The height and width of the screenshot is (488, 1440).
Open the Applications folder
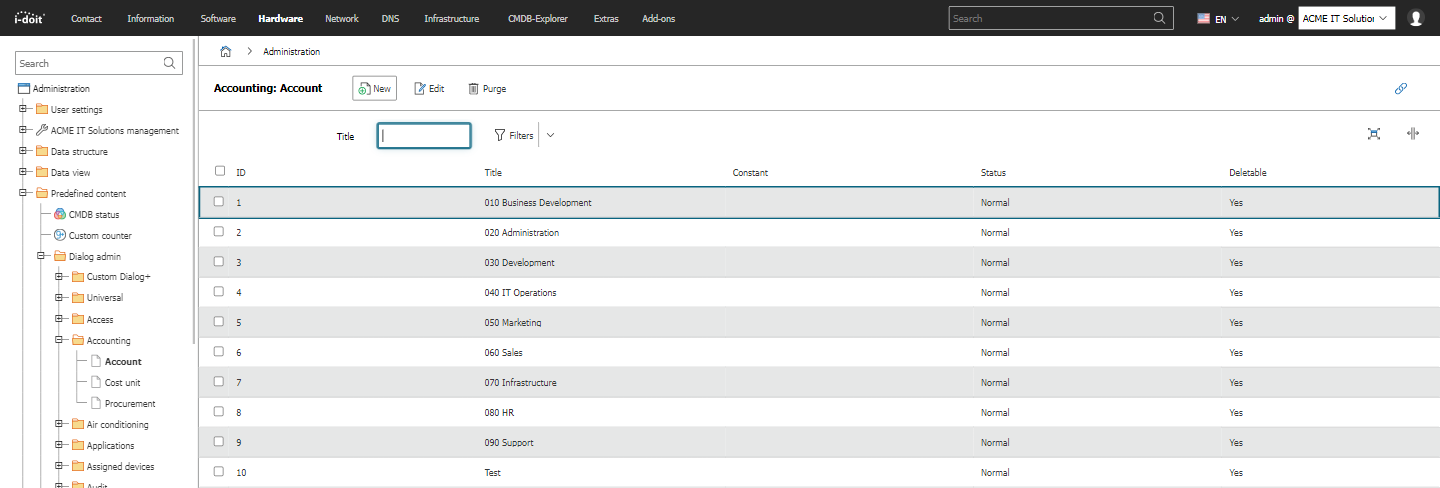point(110,446)
